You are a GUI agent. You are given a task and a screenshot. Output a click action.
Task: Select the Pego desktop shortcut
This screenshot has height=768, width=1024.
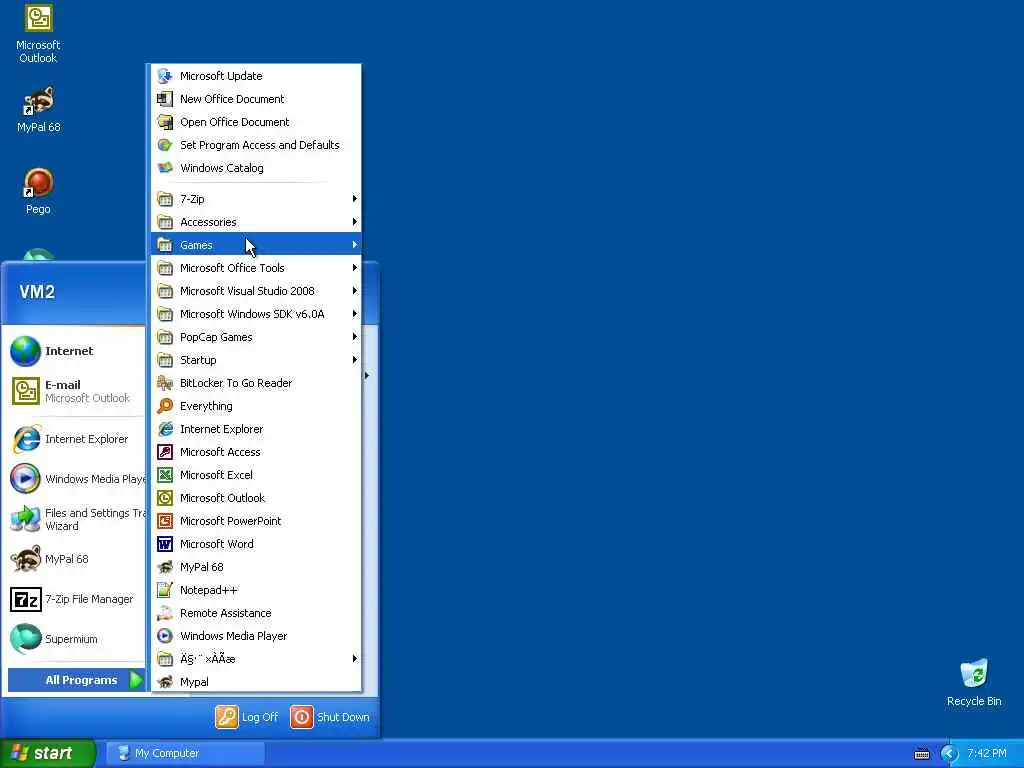click(x=38, y=191)
